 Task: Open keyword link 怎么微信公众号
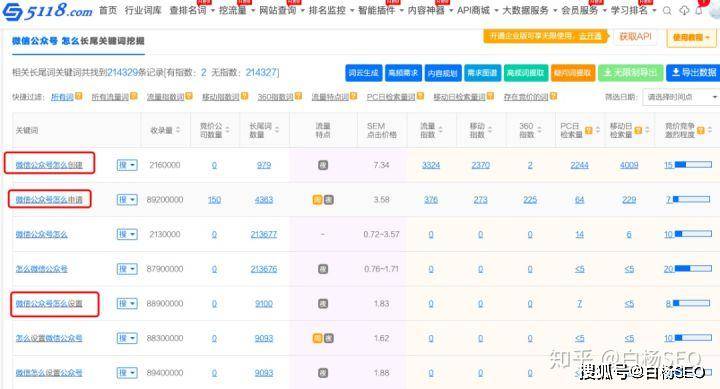click(42, 269)
